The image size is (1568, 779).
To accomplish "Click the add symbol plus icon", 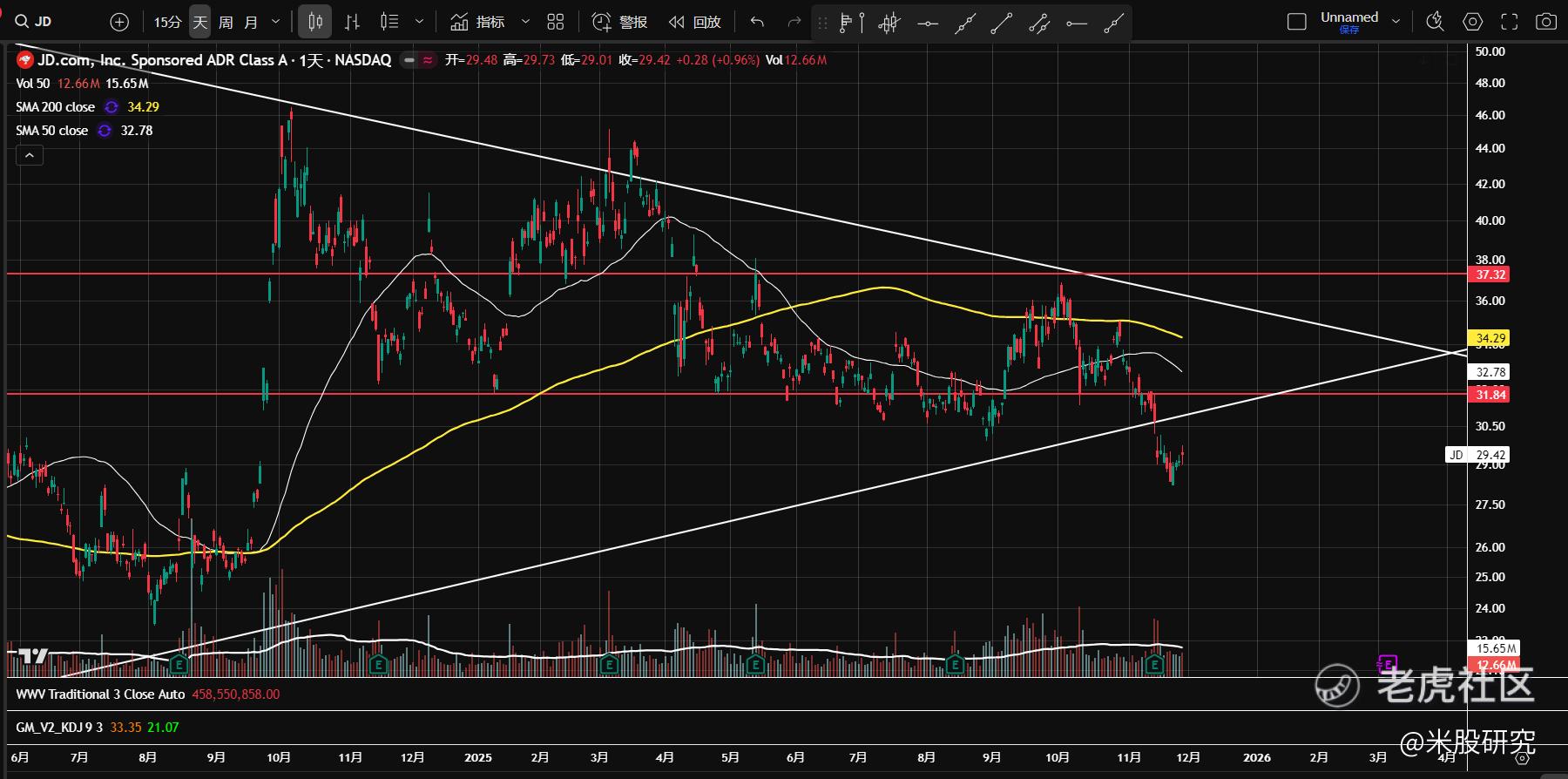I will (119, 22).
